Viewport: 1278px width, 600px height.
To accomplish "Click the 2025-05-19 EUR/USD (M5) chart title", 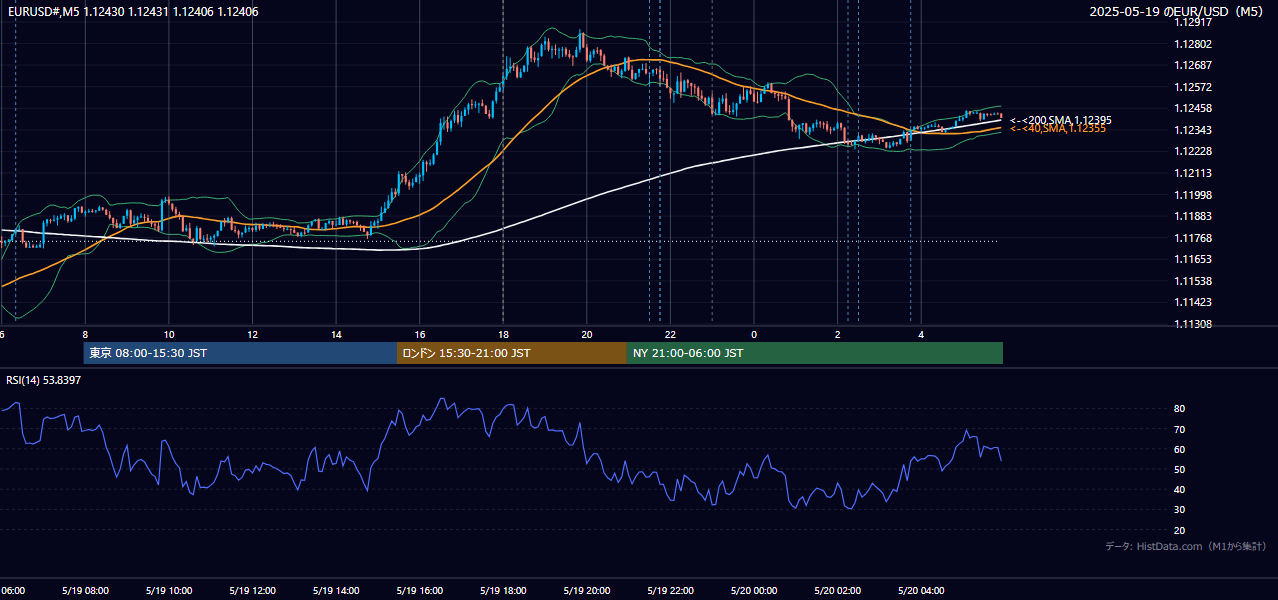I will point(1178,11).
